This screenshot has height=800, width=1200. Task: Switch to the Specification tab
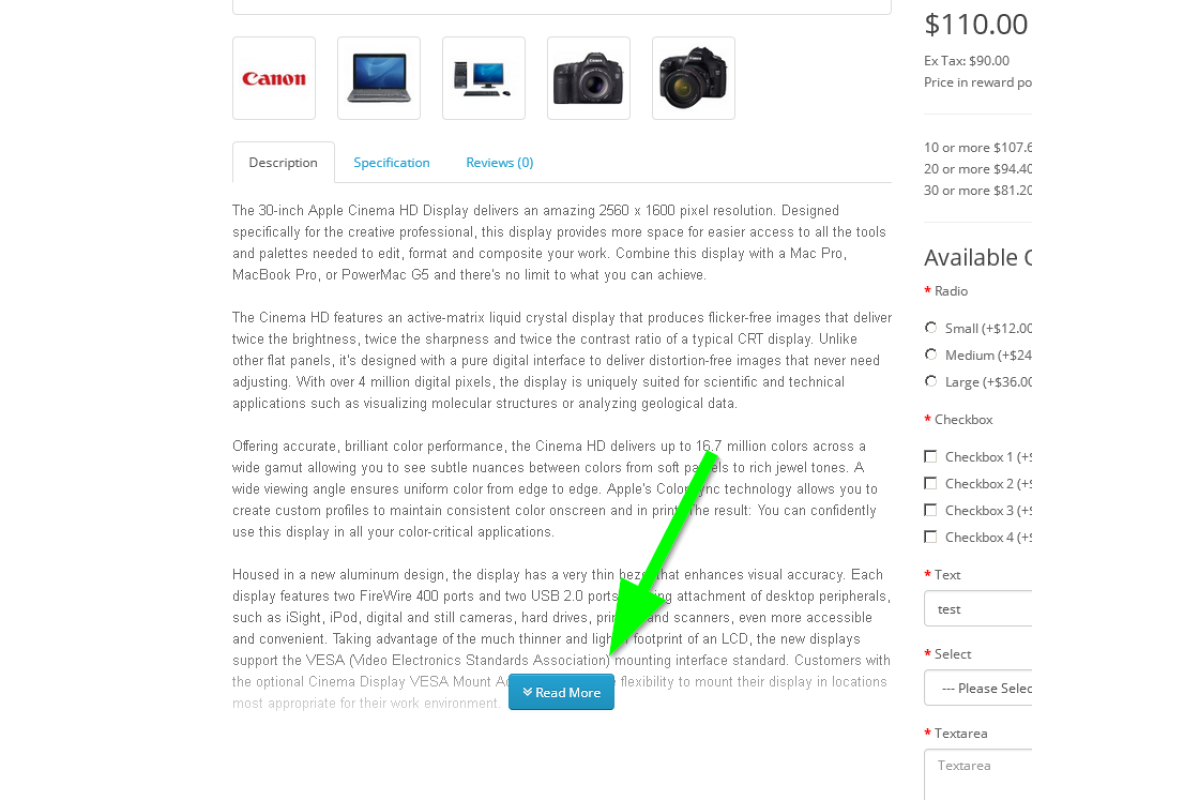391,162
